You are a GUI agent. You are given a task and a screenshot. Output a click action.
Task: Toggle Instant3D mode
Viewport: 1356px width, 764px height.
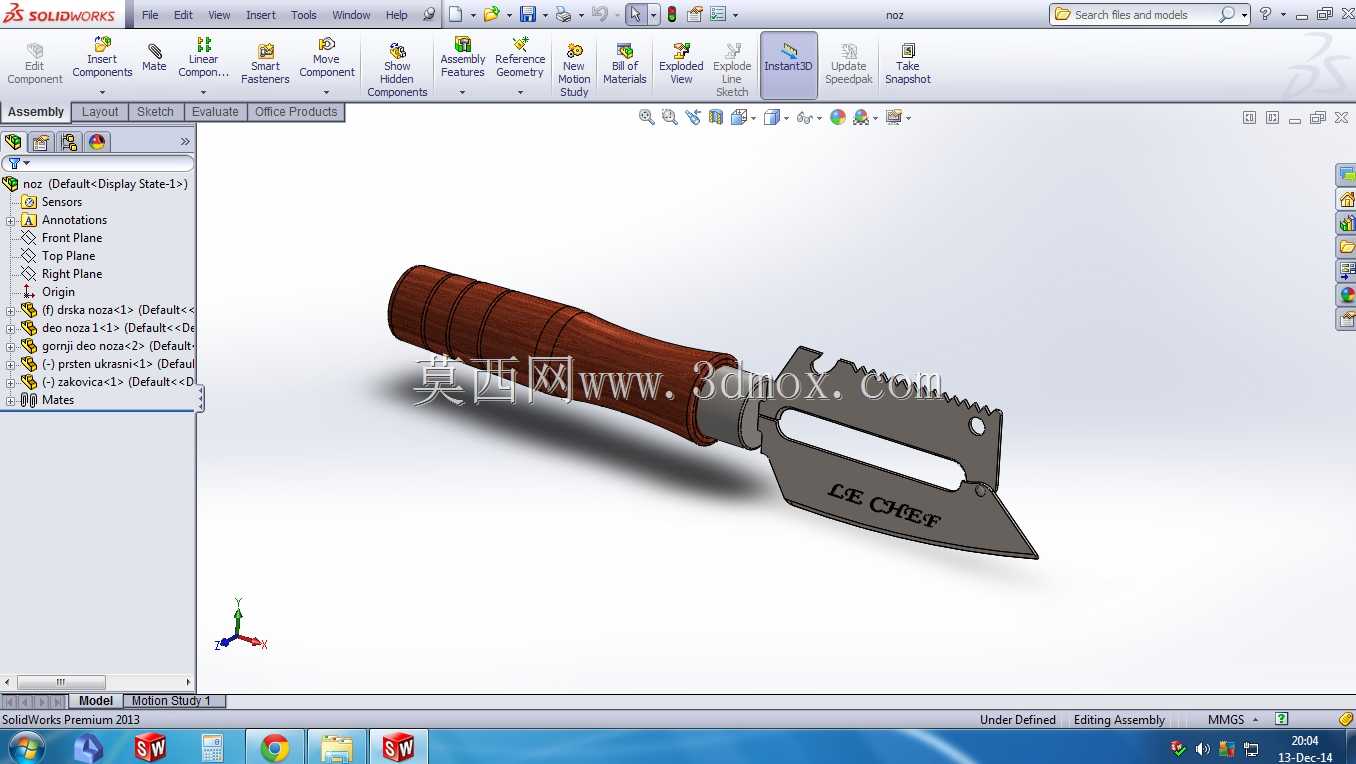788,65
